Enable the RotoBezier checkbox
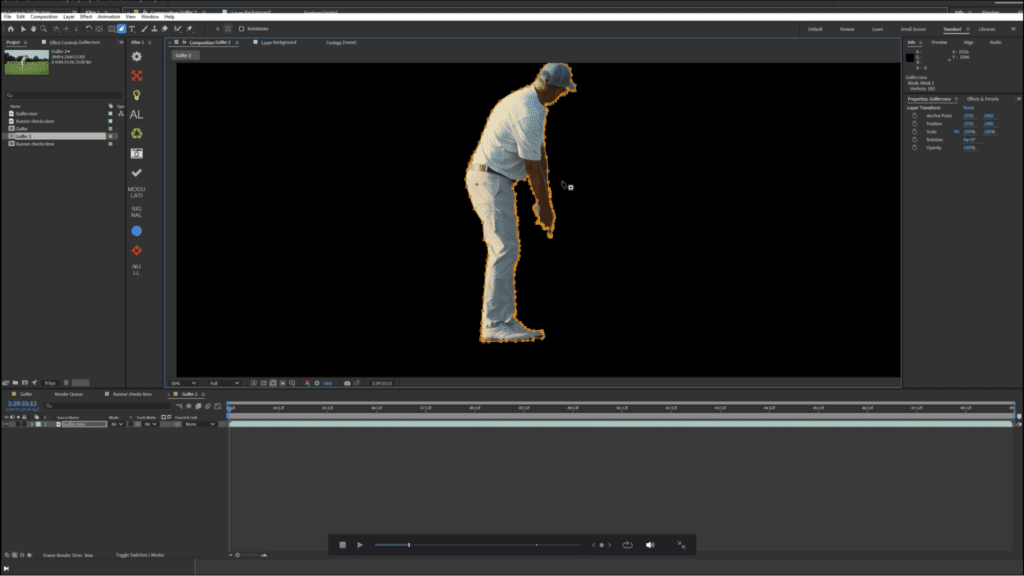1024x576 pixels. point(241,29)
